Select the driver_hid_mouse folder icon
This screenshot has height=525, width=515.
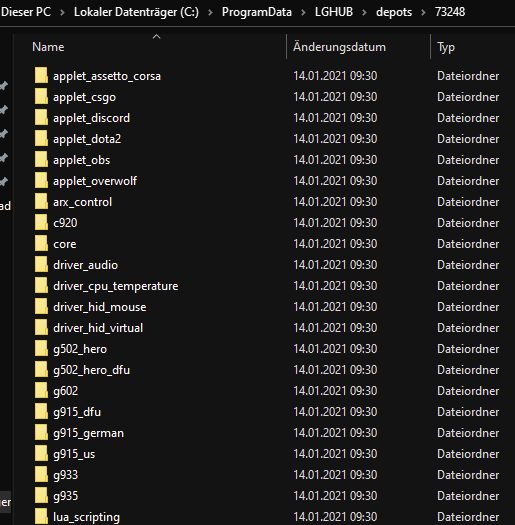[x=41, y=307]
